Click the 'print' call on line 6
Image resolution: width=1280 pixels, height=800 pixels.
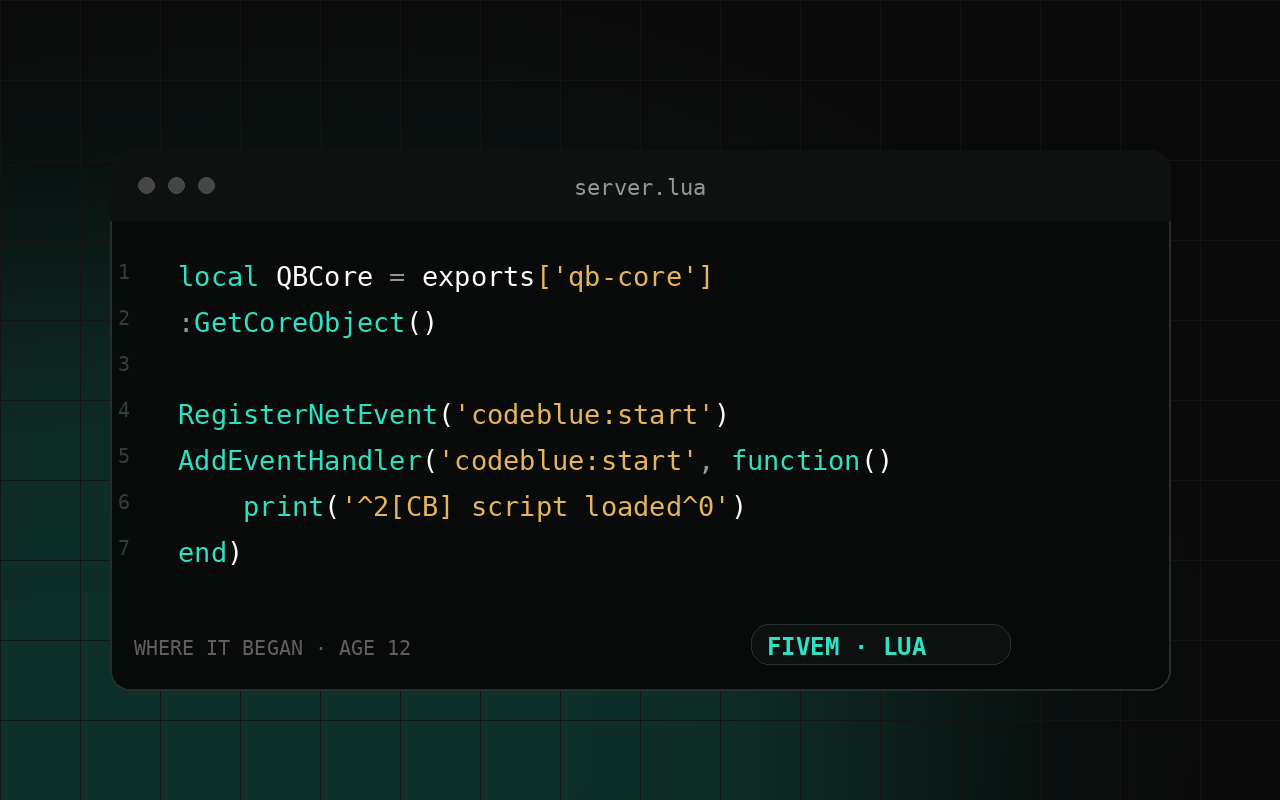tap(284, 507)
